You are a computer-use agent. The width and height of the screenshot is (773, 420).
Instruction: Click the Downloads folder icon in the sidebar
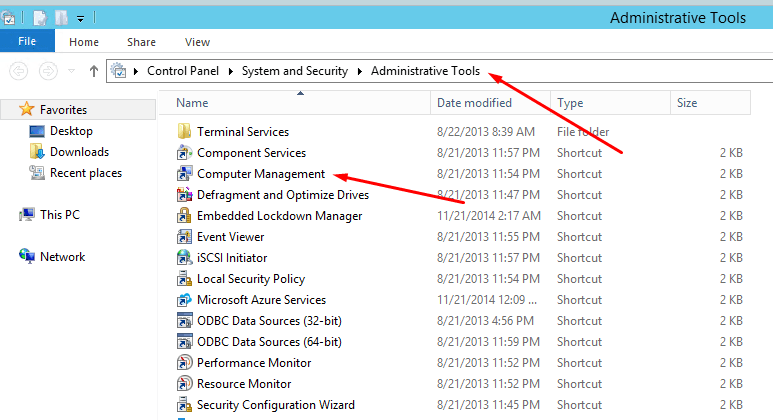click(x=37, y=151)
